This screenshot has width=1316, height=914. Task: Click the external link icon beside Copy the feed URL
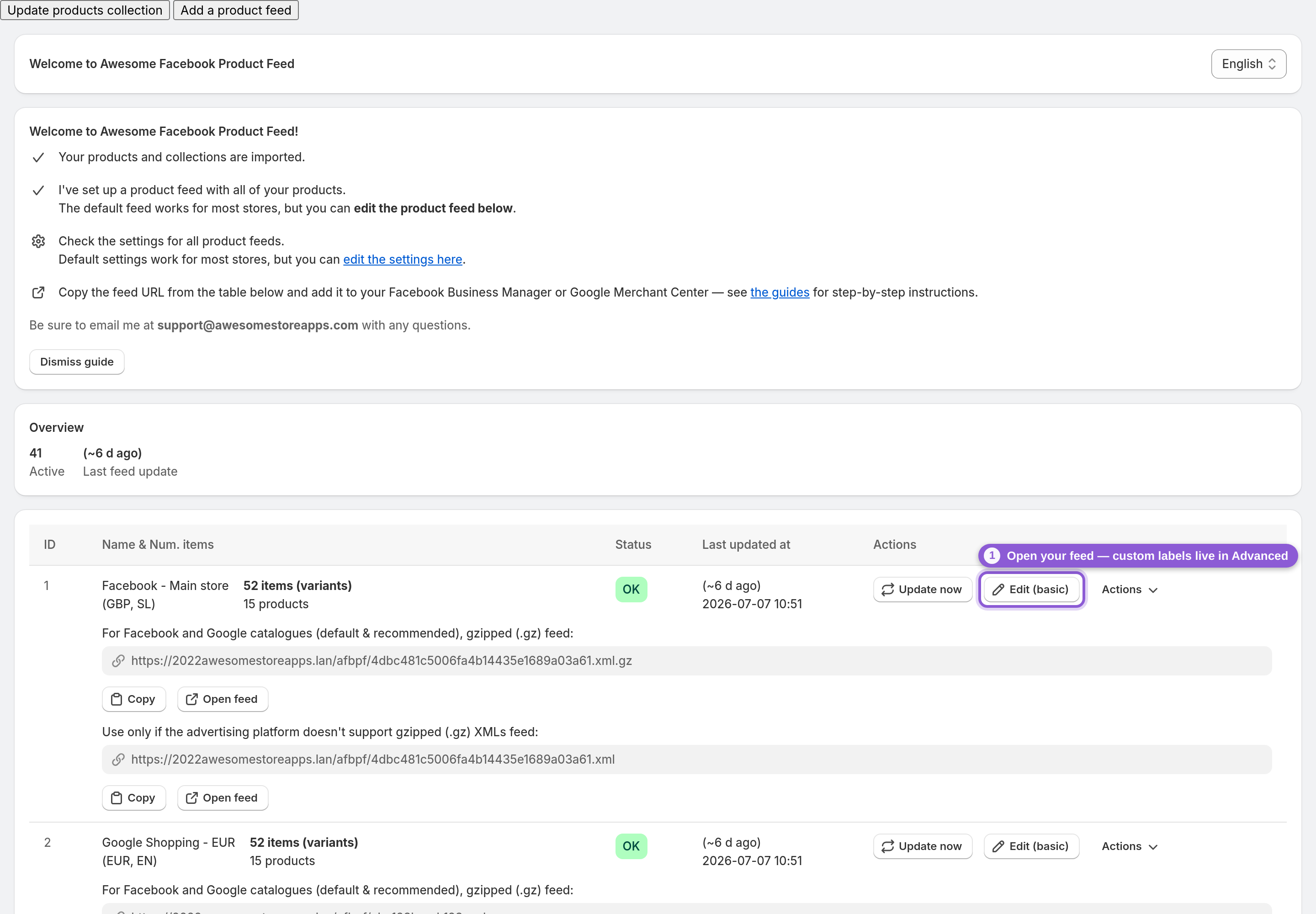(38, 292)
